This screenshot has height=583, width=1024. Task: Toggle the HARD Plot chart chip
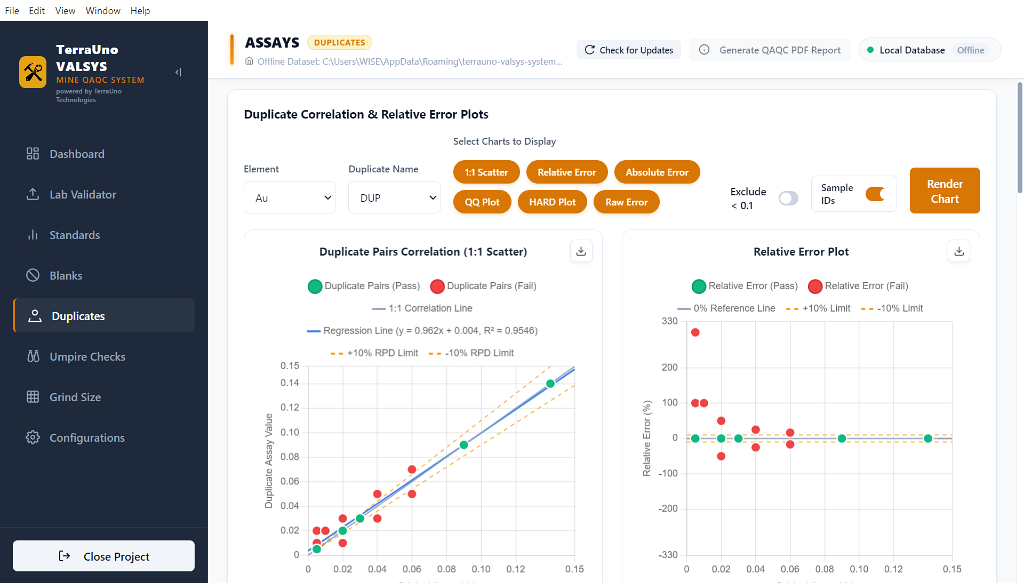(x=552, y=202)
